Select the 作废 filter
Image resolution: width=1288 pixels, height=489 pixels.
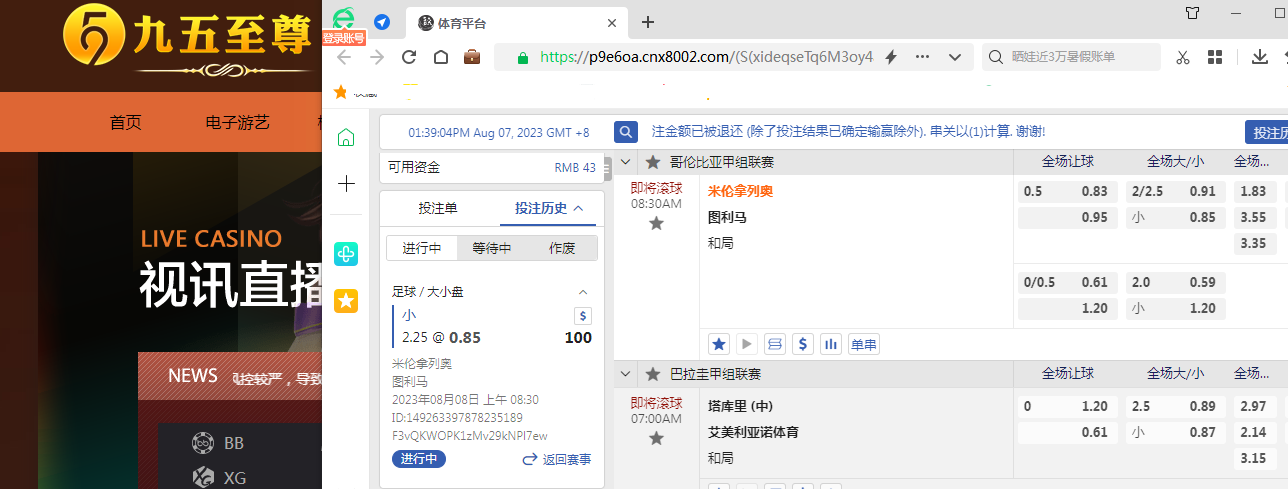click(x=562, y=248)
